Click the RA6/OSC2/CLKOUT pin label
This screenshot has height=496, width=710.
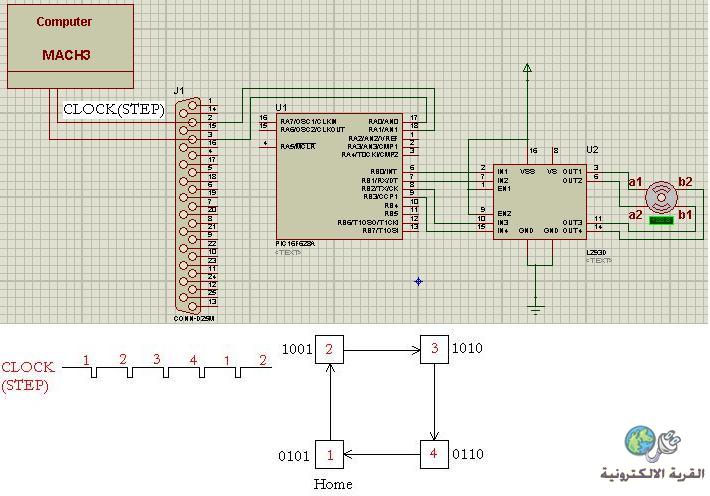312,130
